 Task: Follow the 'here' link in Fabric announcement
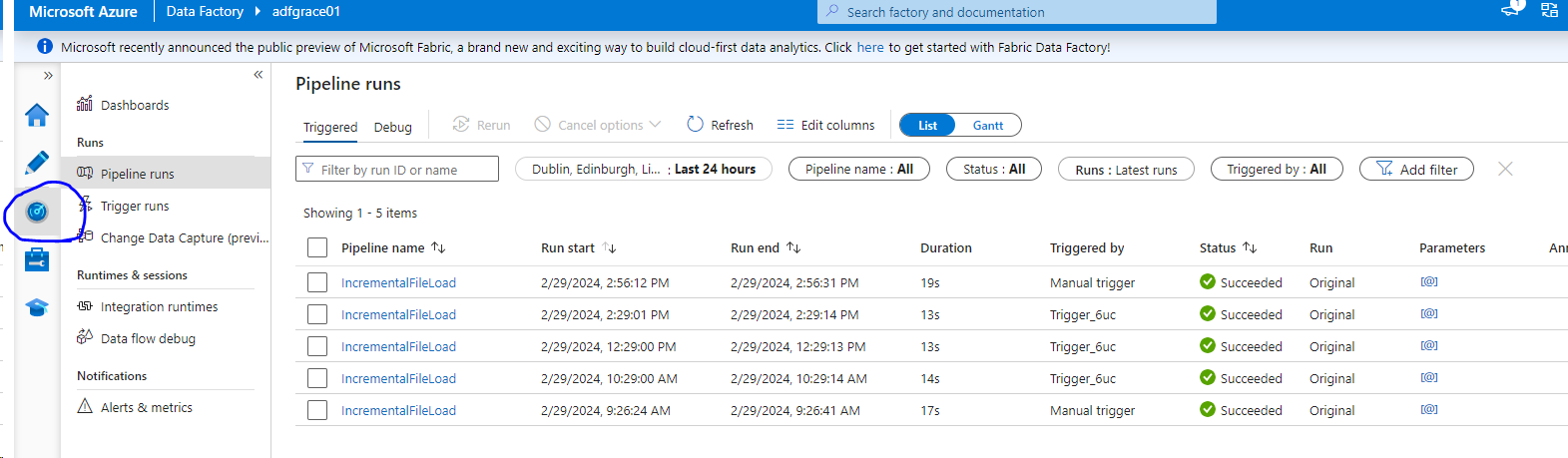coord(869,47)
